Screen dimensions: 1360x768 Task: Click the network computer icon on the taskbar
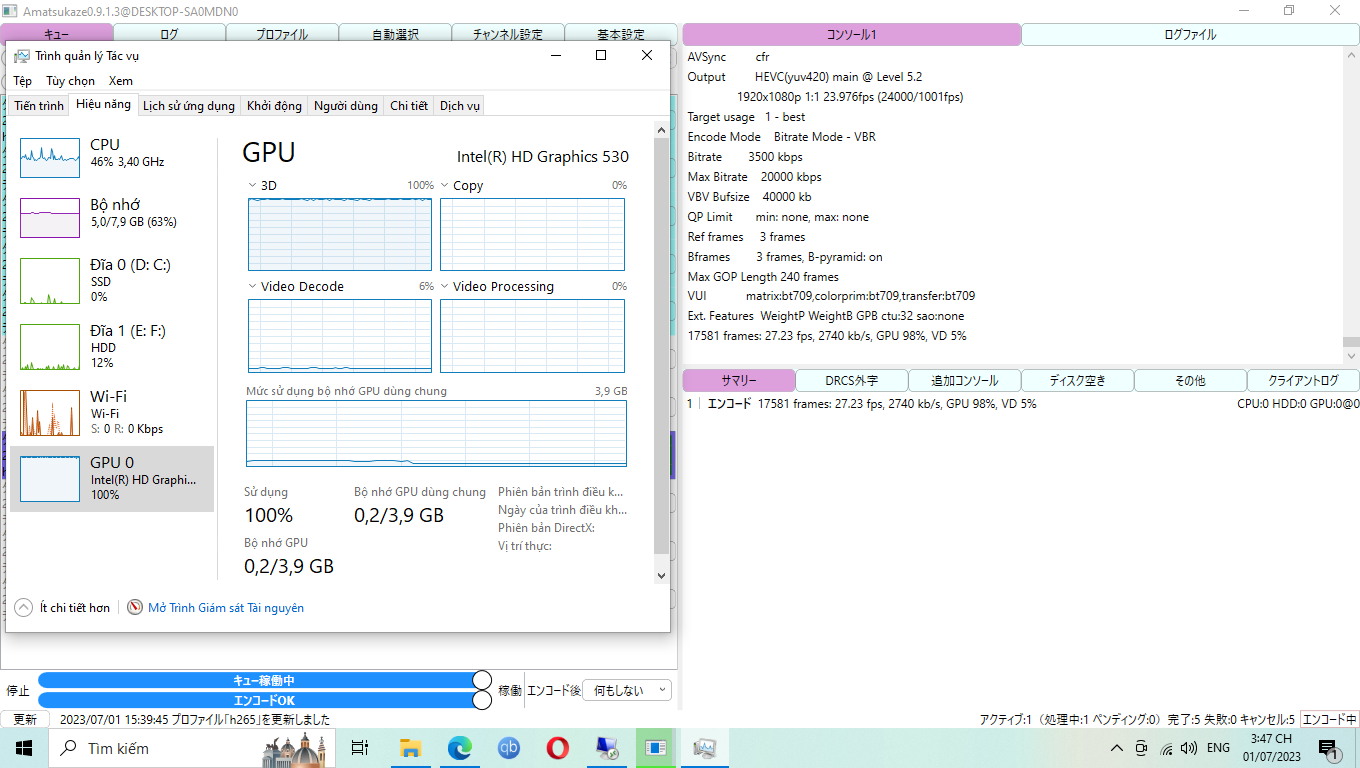pos(606,748)
